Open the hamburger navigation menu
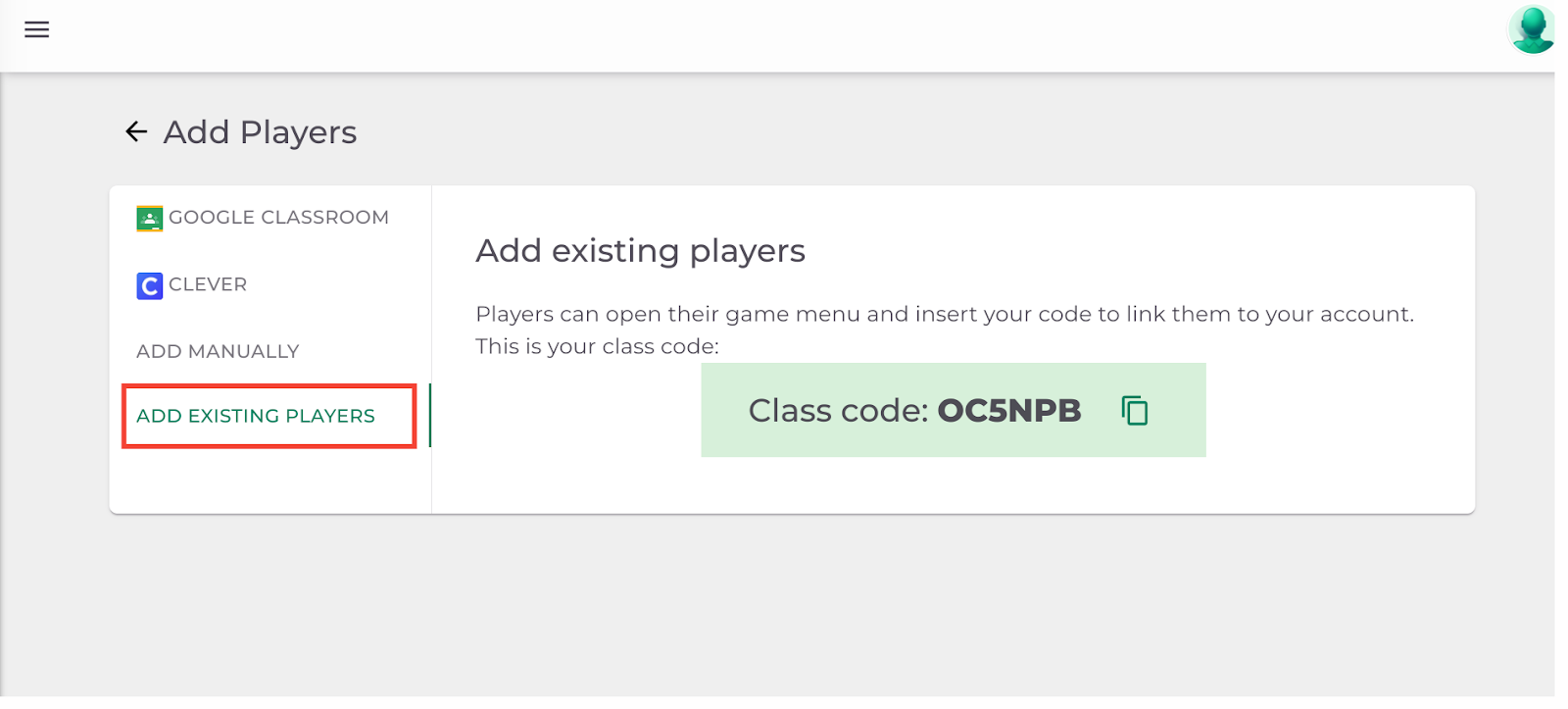This screenshot has height=709, width=1568. tap(36, 29)
